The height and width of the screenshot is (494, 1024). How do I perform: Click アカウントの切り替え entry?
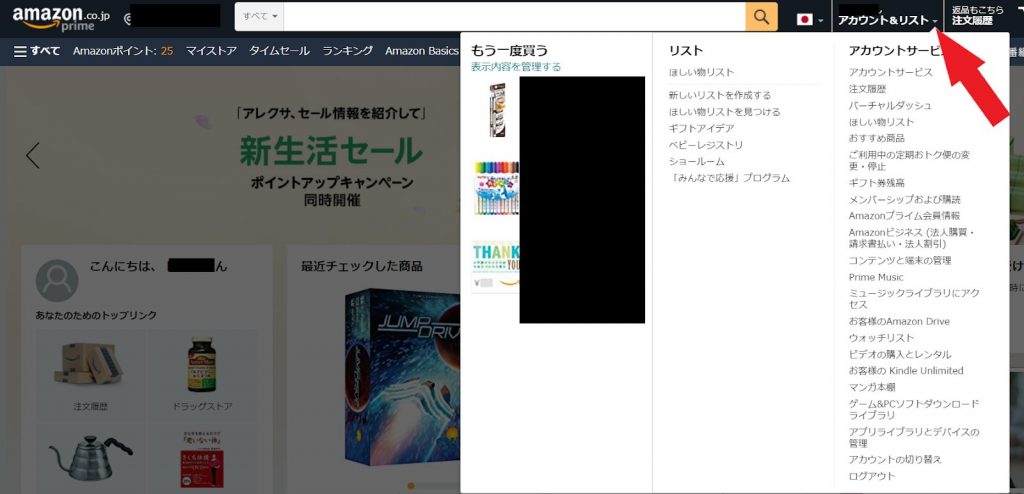click(x=895, y=459)
